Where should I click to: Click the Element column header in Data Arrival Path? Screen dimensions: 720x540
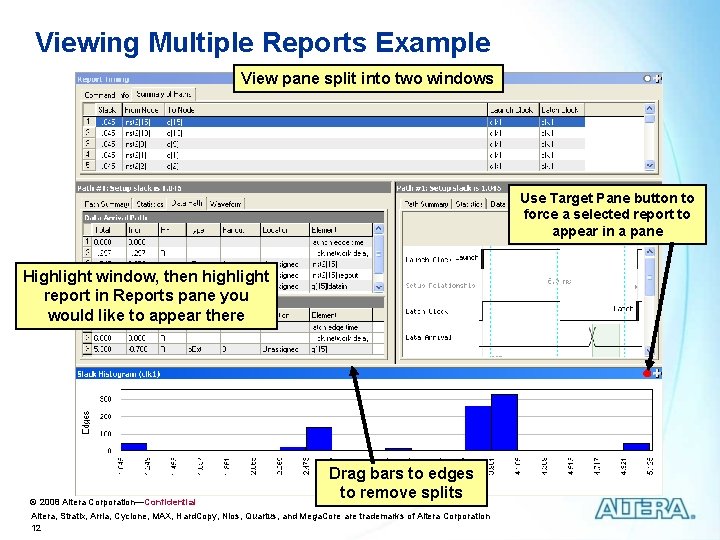click(341, 230)
